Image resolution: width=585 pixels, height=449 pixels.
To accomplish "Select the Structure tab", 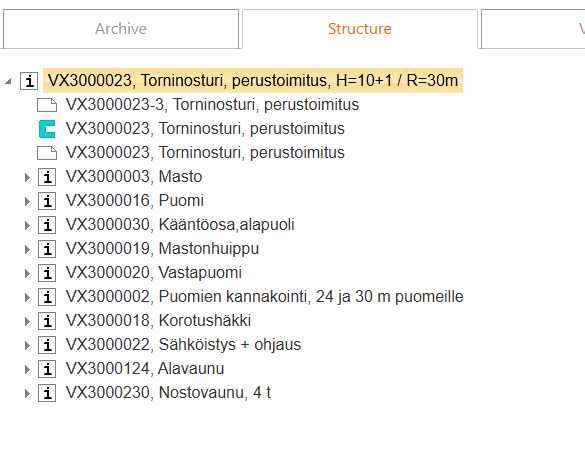I will (x=360, y=29).
